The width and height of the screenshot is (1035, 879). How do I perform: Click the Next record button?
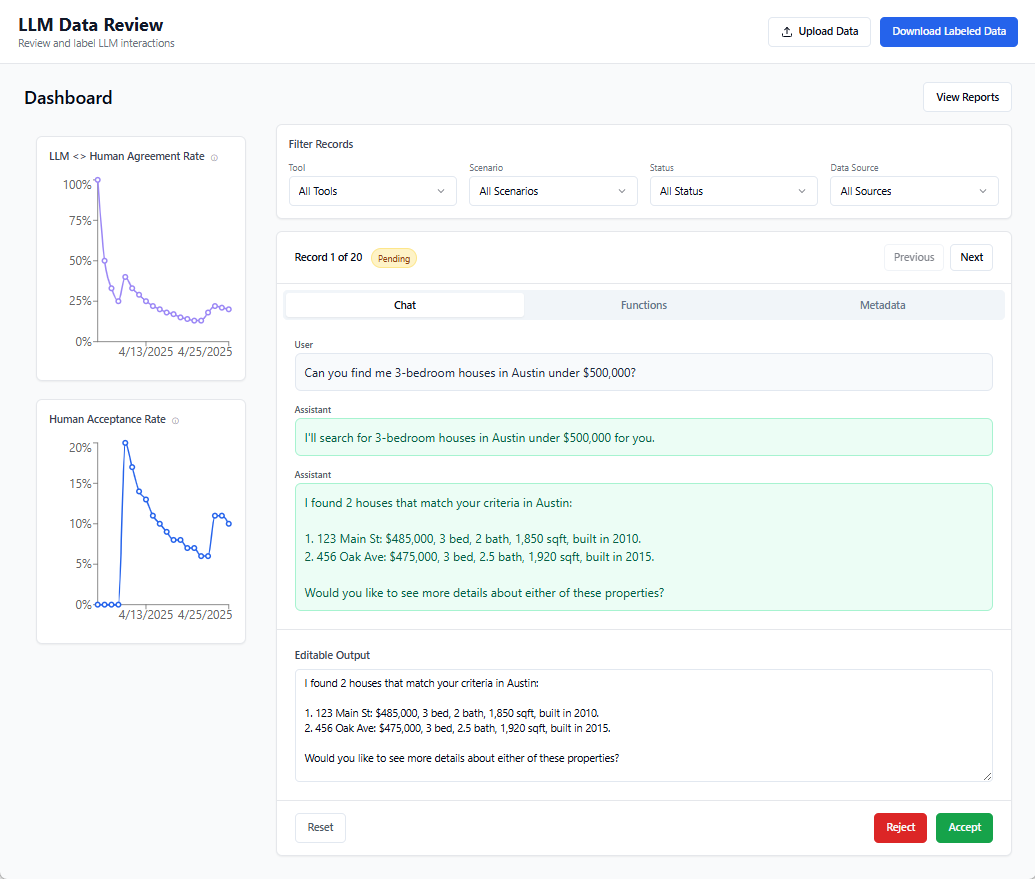click(x=970, y=257)
